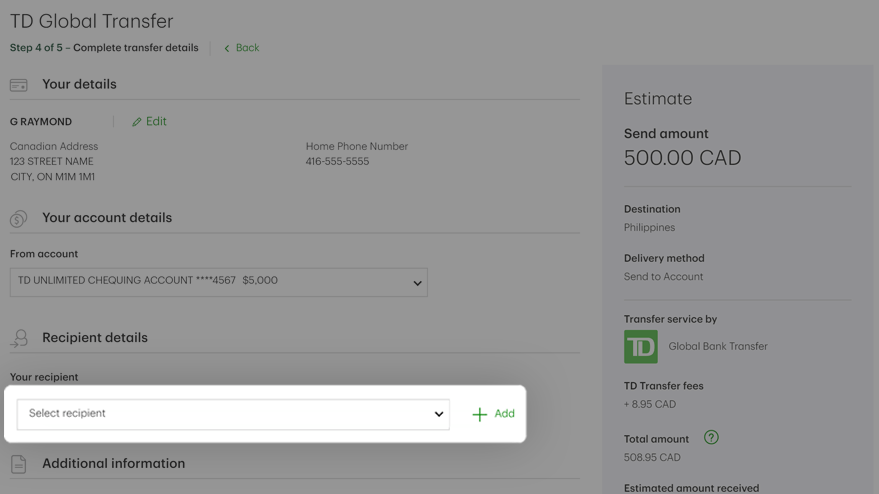Click the Destination label

[x=652, y=209]
